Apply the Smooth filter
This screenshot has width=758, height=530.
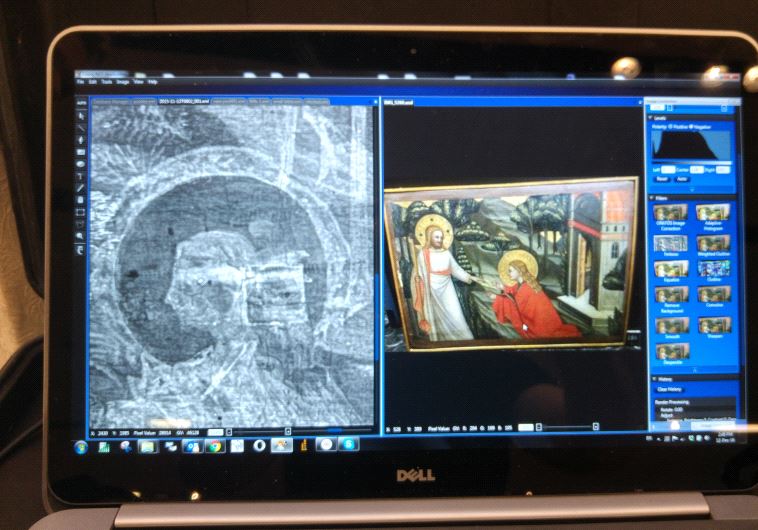click(670, 326)
